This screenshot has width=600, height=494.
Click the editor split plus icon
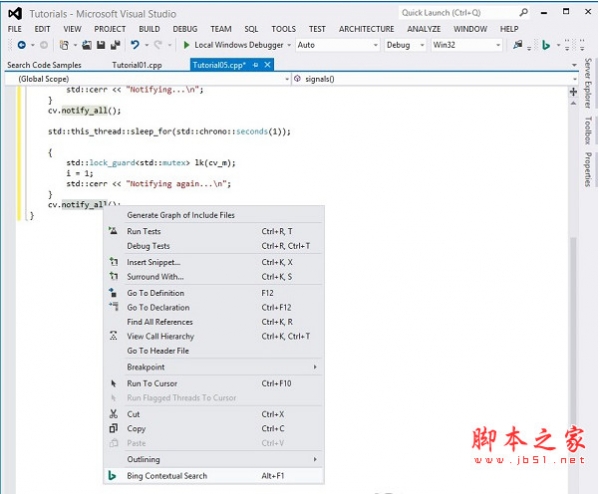point(573,92)
